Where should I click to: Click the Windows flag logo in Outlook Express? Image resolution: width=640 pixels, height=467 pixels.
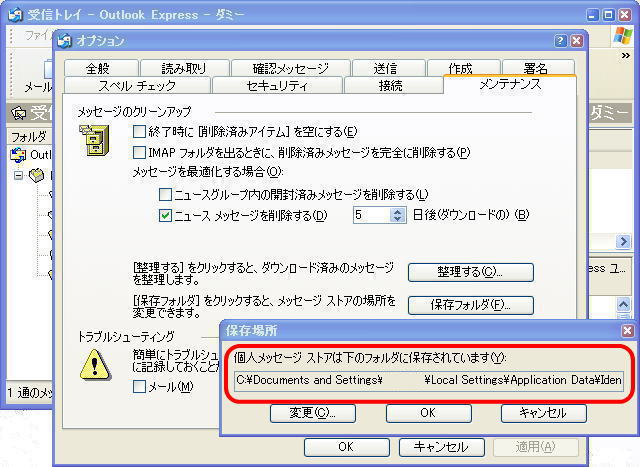pyautogui.click(x=622, y=36)
